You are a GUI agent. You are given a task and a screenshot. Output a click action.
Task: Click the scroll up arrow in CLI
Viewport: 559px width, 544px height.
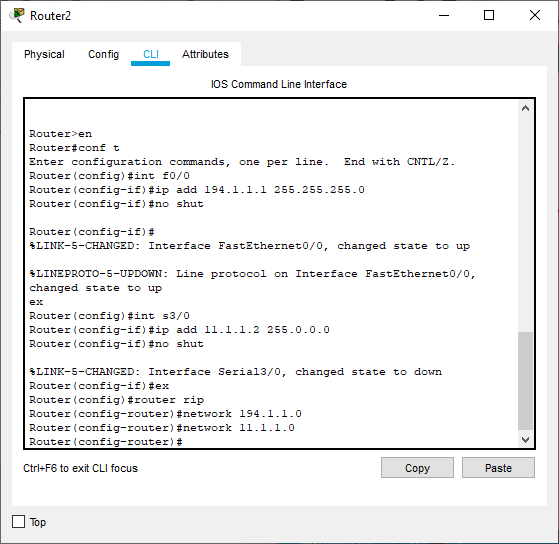pyautogui.click(x=525, y=108)
